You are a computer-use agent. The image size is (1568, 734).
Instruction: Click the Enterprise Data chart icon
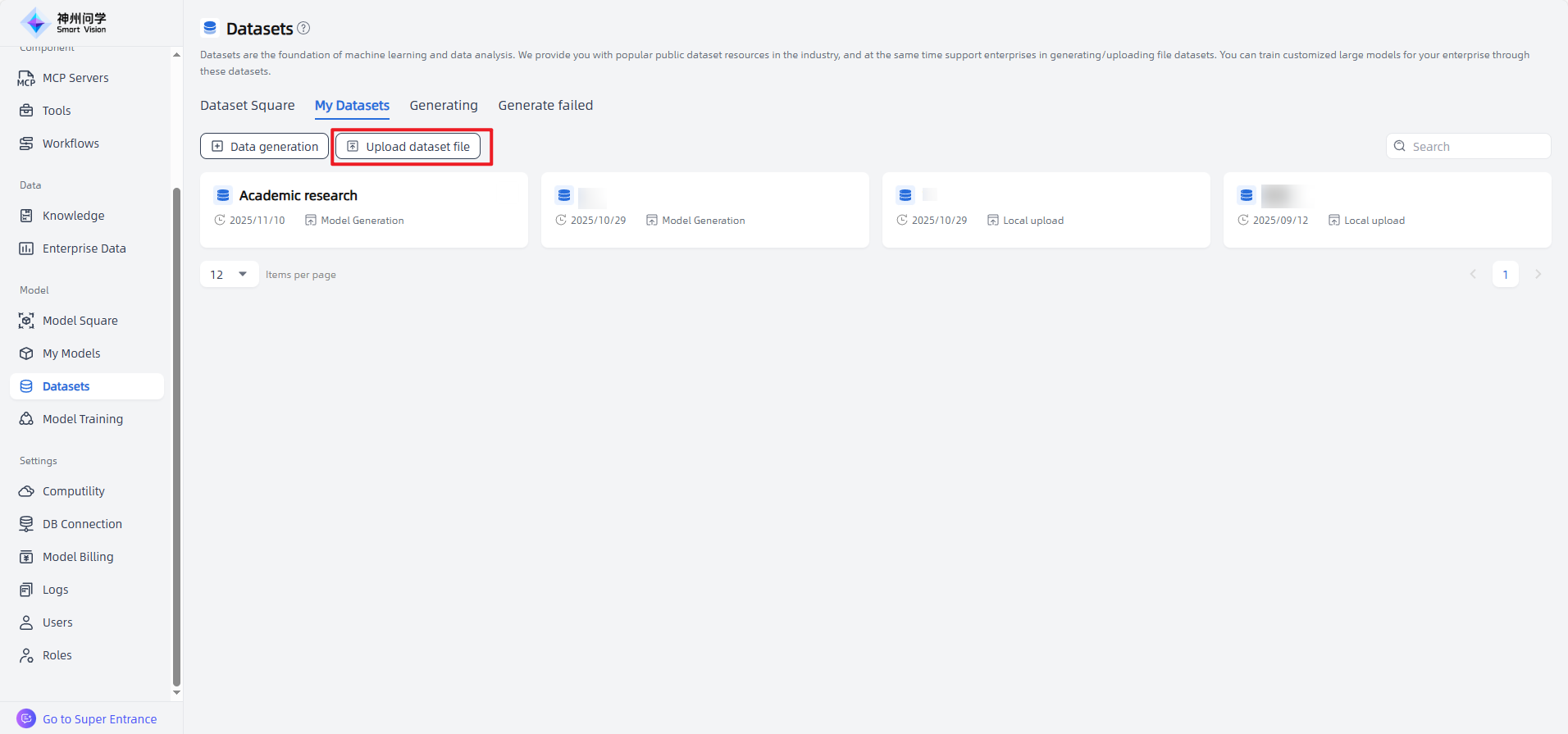[26, 248]
